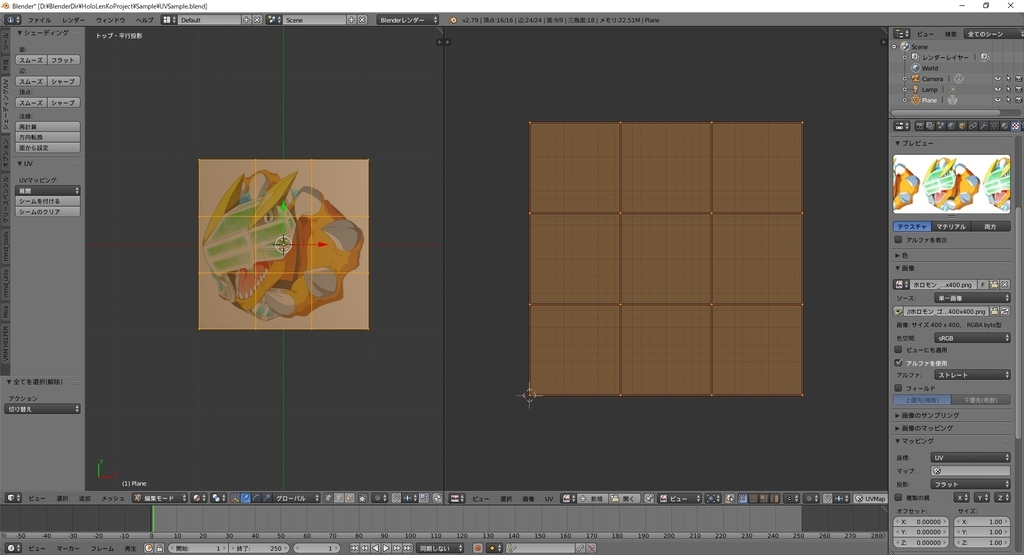Open the action 切り替え dropdown
The height and width of the screenshot is (555, 1024).
click(42, 409)
